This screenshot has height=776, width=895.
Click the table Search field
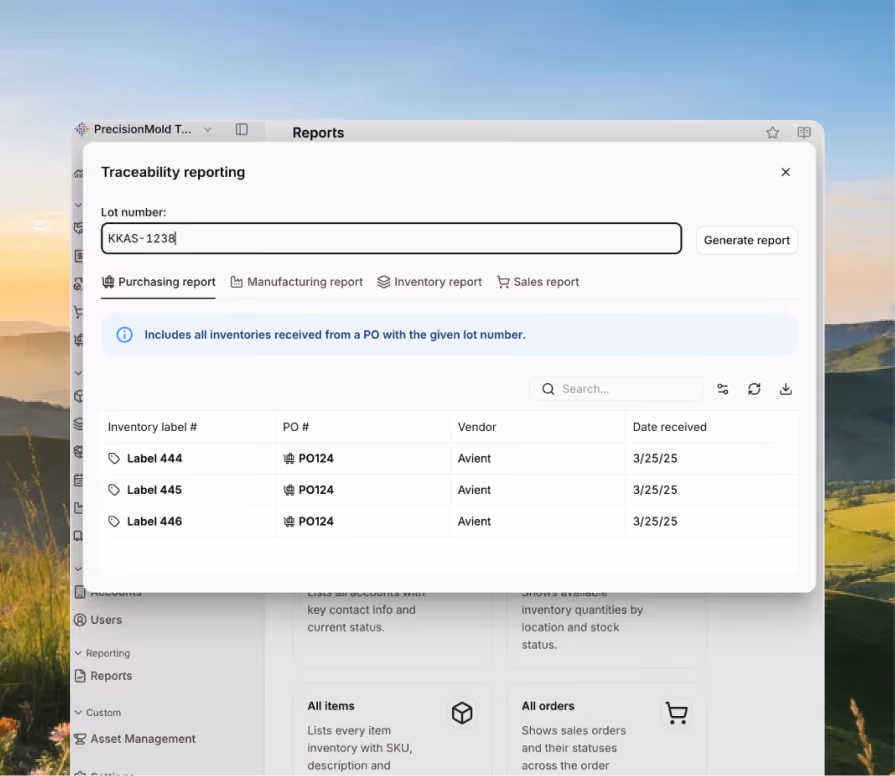click(616, 389)
